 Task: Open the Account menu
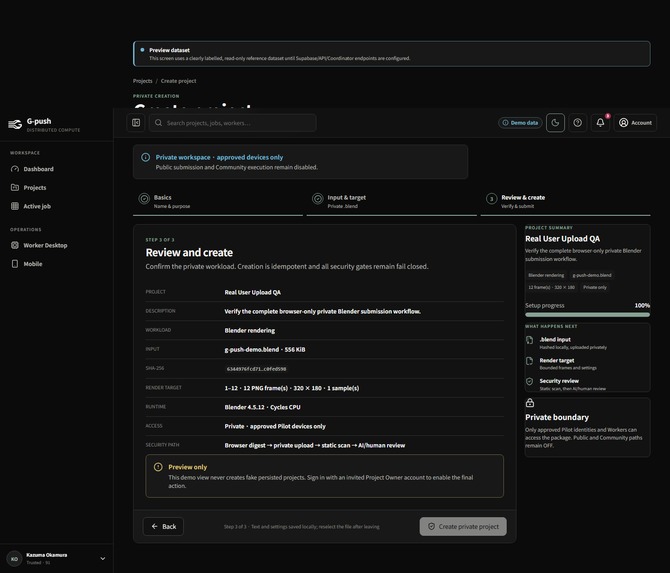pyautogui.click(x=635, y=123)
